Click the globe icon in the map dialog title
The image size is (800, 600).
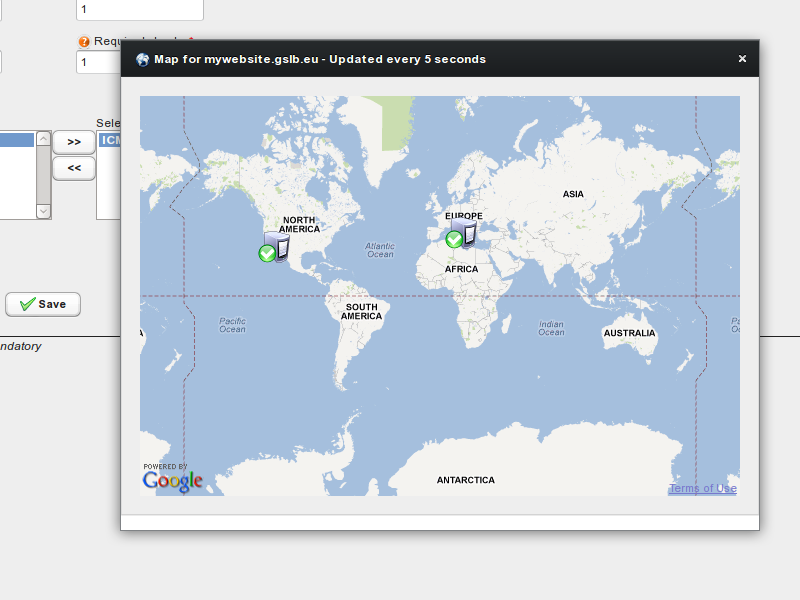click(142, 60)
